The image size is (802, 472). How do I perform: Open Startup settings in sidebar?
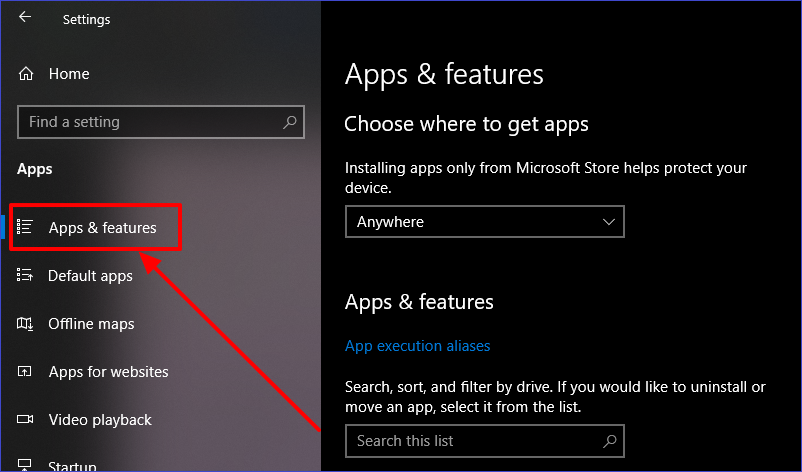(72, 466)
